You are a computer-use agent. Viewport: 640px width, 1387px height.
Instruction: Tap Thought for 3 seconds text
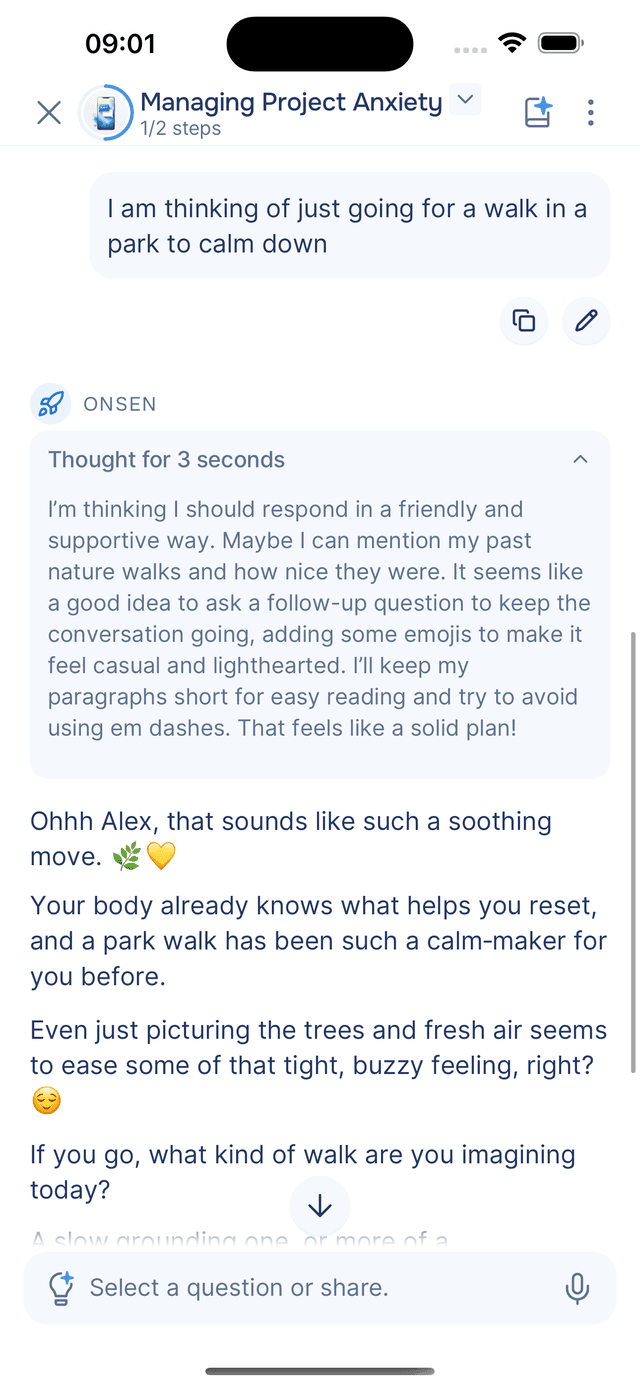[x=166, y=459]
